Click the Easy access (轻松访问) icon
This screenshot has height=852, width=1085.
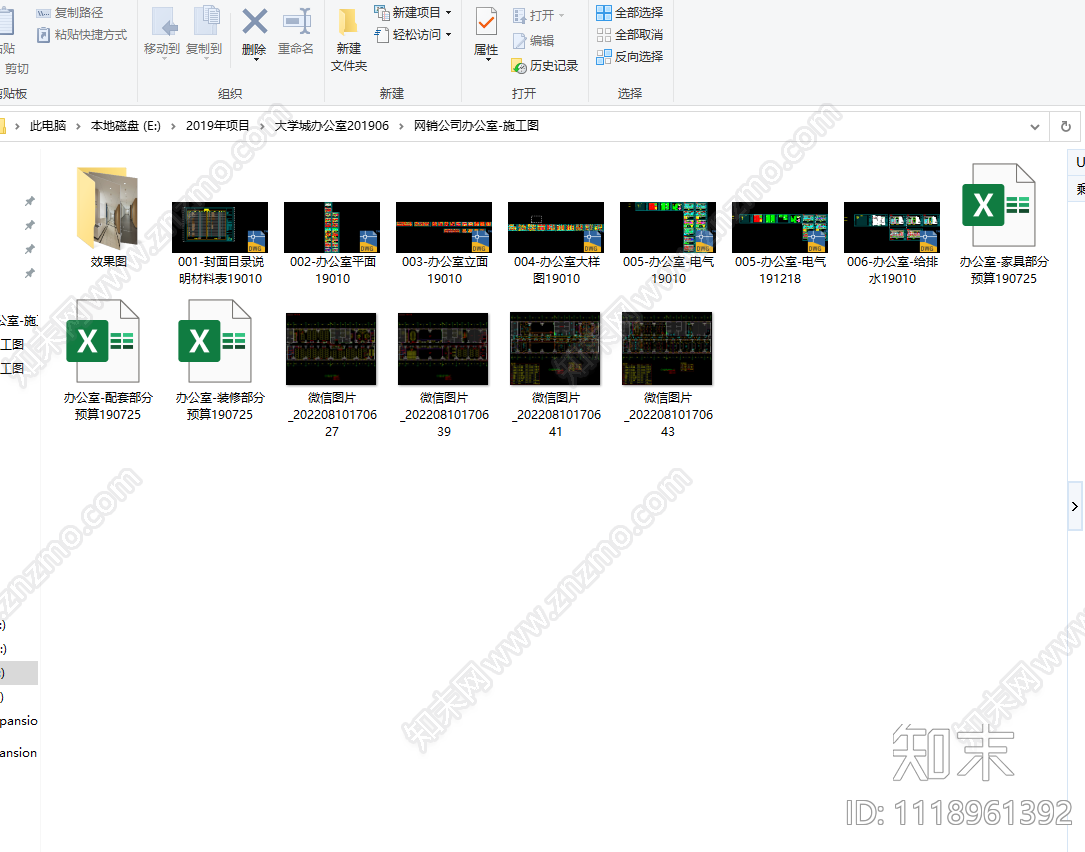[381, 35]
